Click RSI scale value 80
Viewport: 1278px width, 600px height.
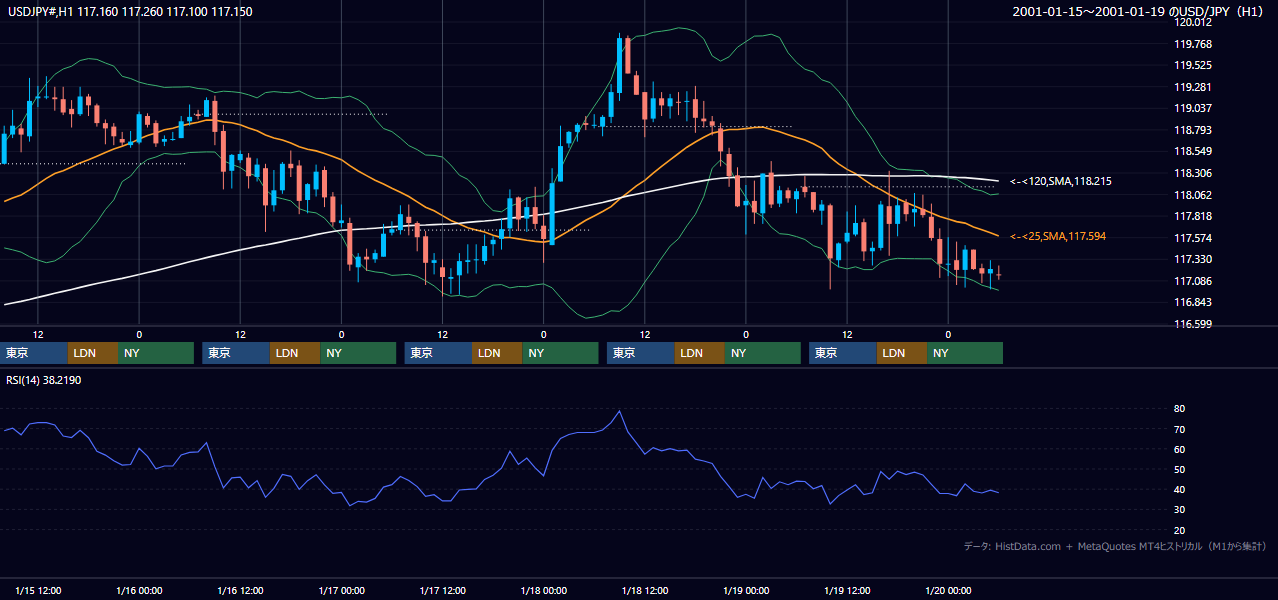click(1179, 409)
